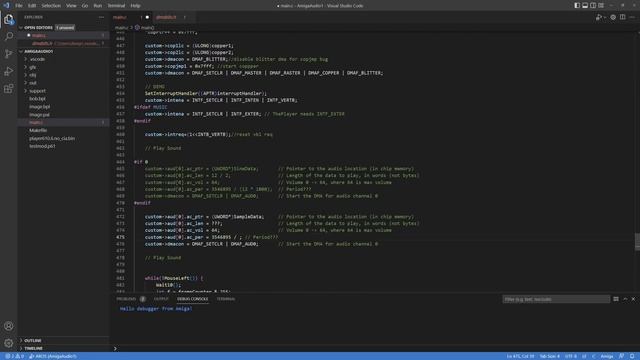Select main.c in the file tree
Viewport: 640px width, 360px height.
[64, 122]
